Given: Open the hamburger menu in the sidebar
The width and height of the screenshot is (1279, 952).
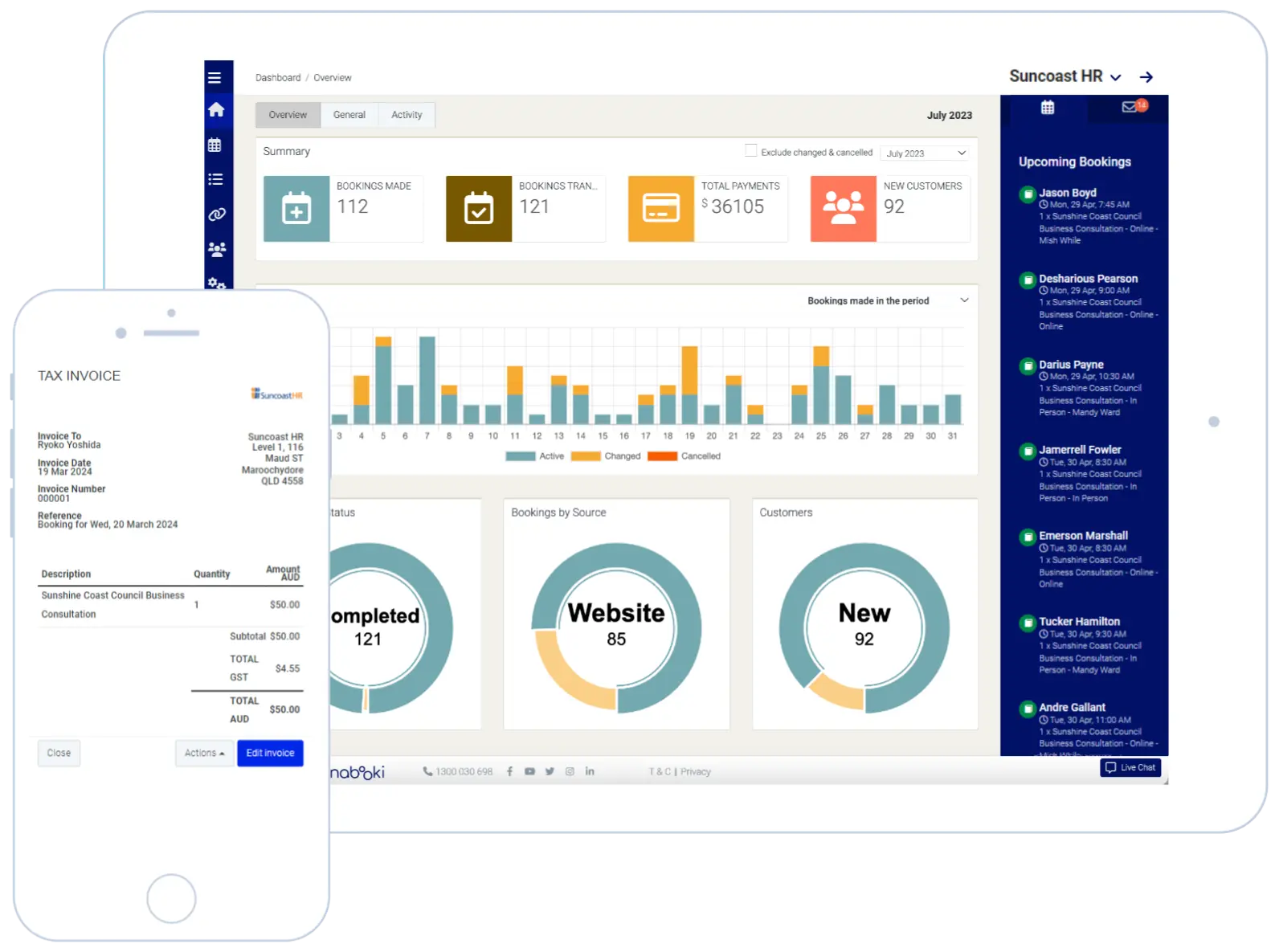Looking at the screenshot, I should click(215, 78).
